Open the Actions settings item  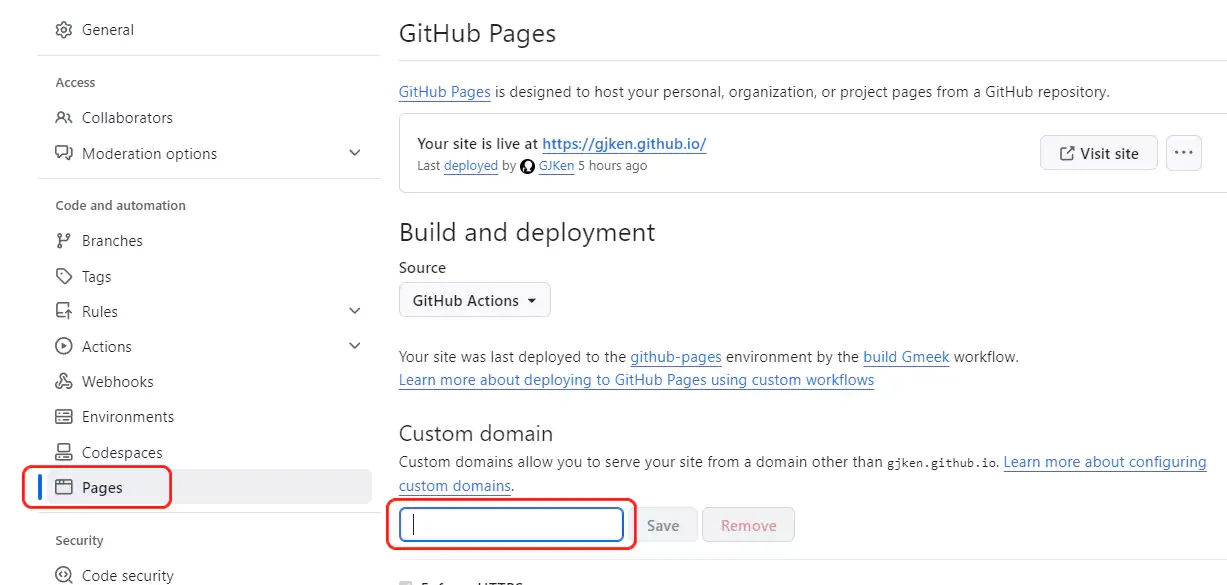(x=107, y=347)
